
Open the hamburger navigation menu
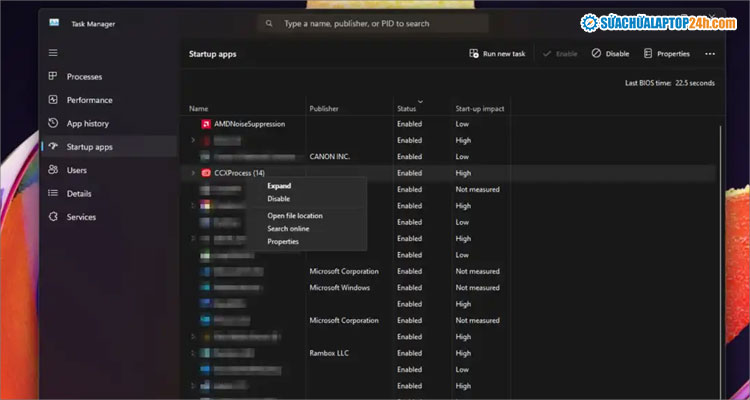53,53
